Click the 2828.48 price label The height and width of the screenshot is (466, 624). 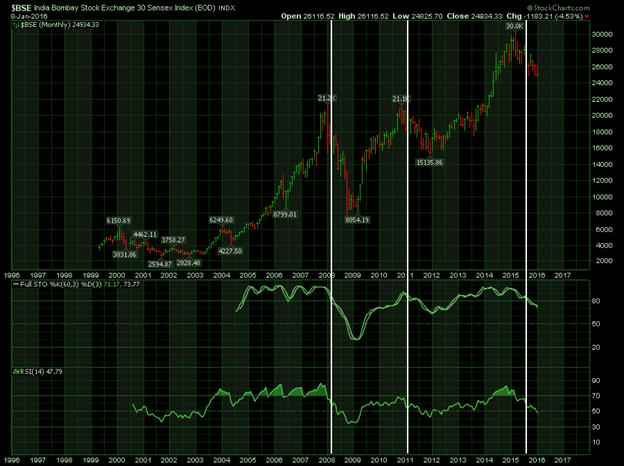[x=188, y=263]
